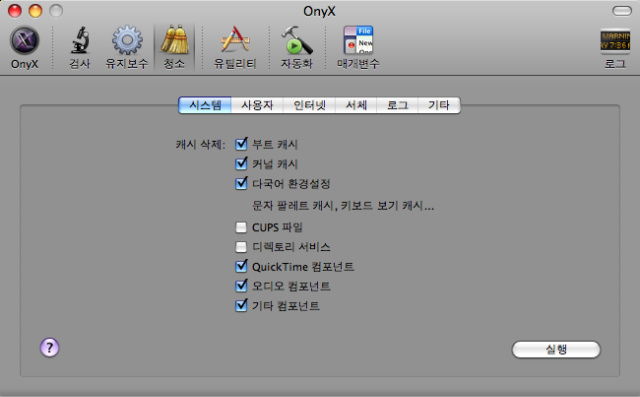Click the OnyX window title text

(x=319, y=11)
